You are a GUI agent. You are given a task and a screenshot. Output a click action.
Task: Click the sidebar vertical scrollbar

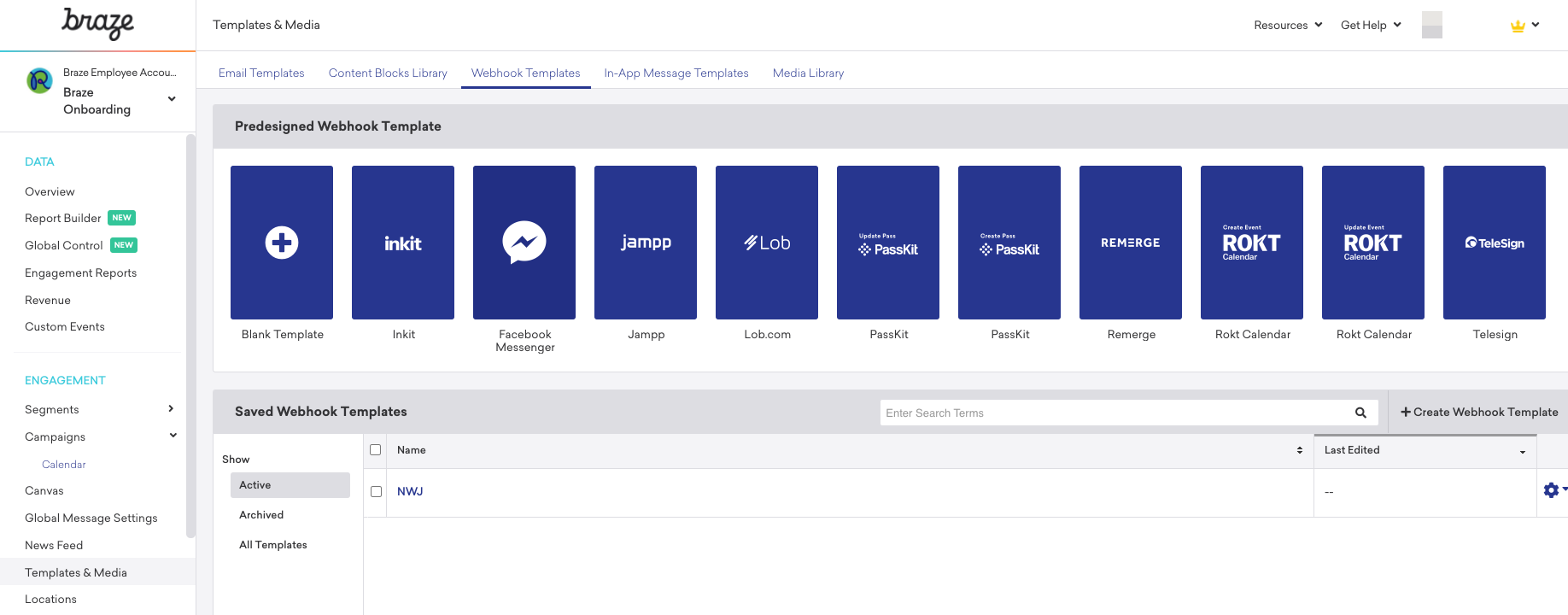coord(190,336)
